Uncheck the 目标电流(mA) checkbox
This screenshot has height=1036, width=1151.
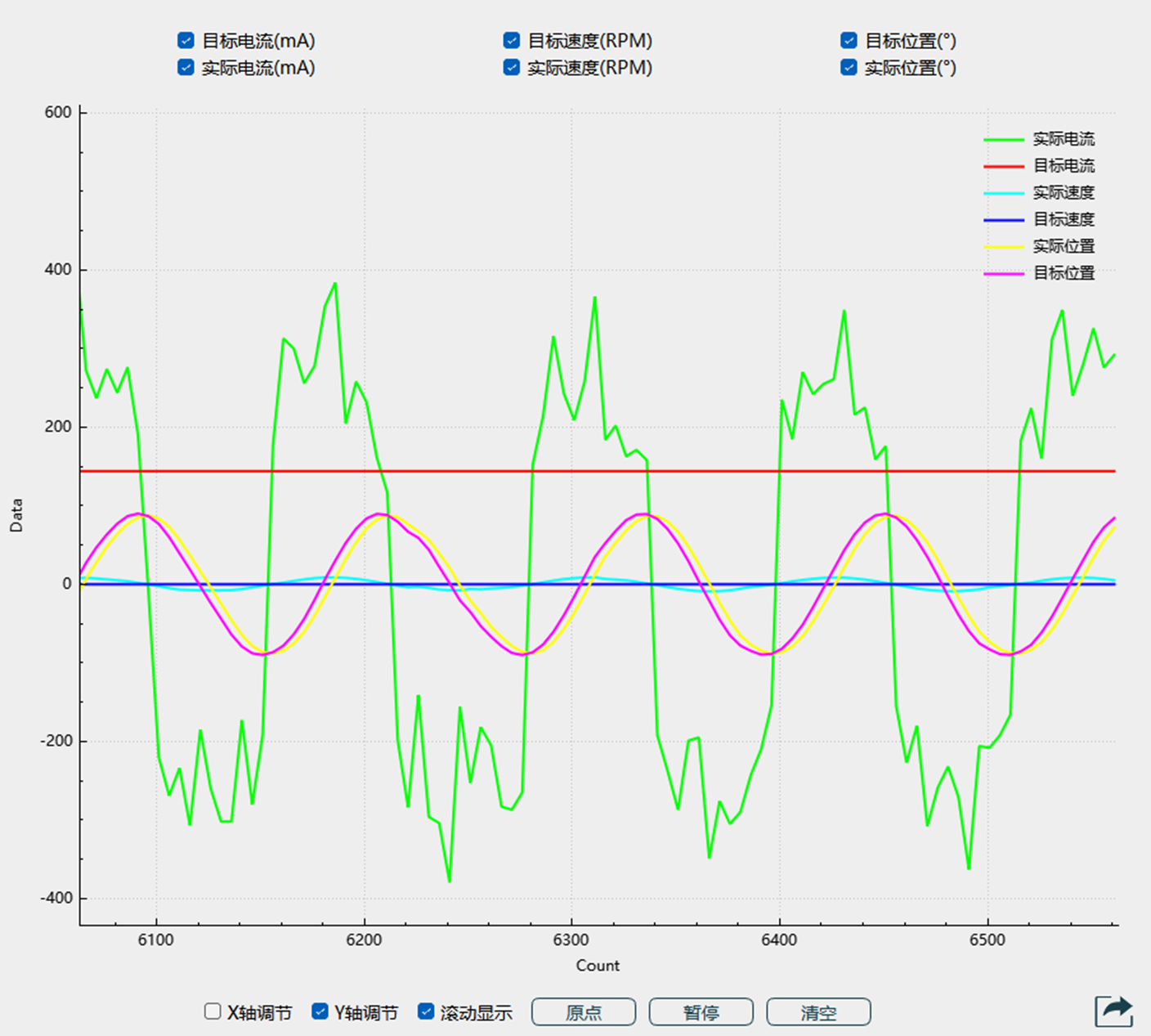(186, 41)
